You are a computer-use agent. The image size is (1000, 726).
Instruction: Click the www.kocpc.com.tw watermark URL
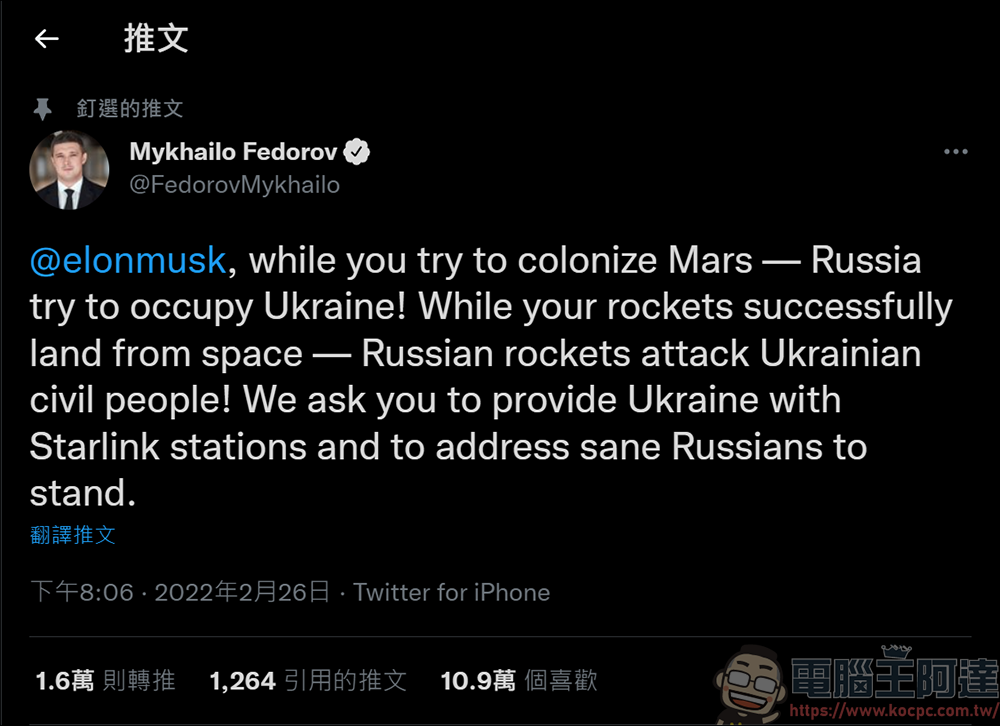(x=892, y=709)
